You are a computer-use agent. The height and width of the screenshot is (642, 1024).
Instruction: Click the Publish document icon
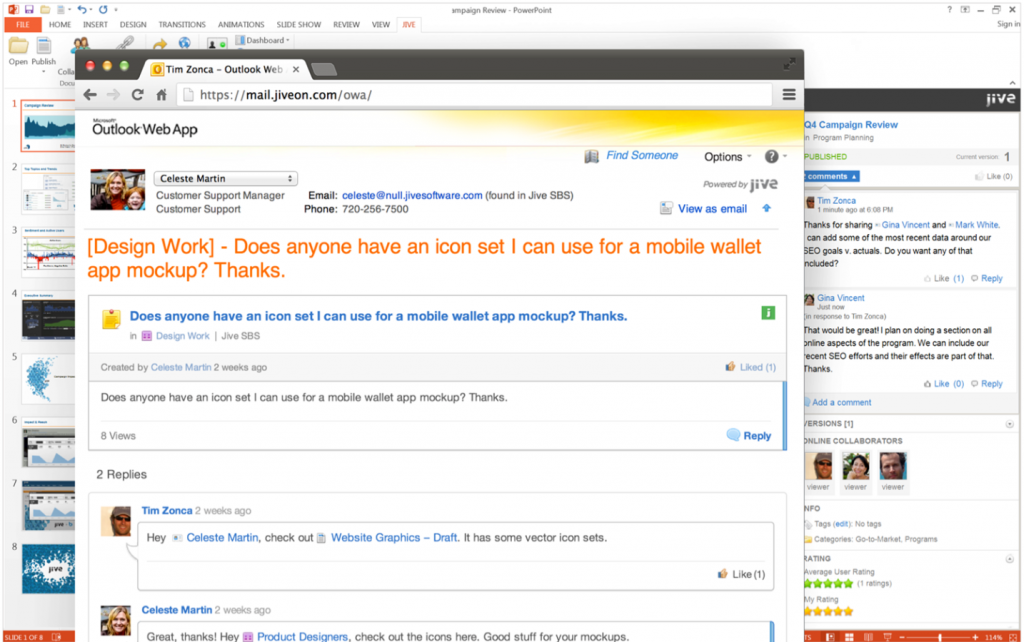pyautogui.click(x=44, y=46)
